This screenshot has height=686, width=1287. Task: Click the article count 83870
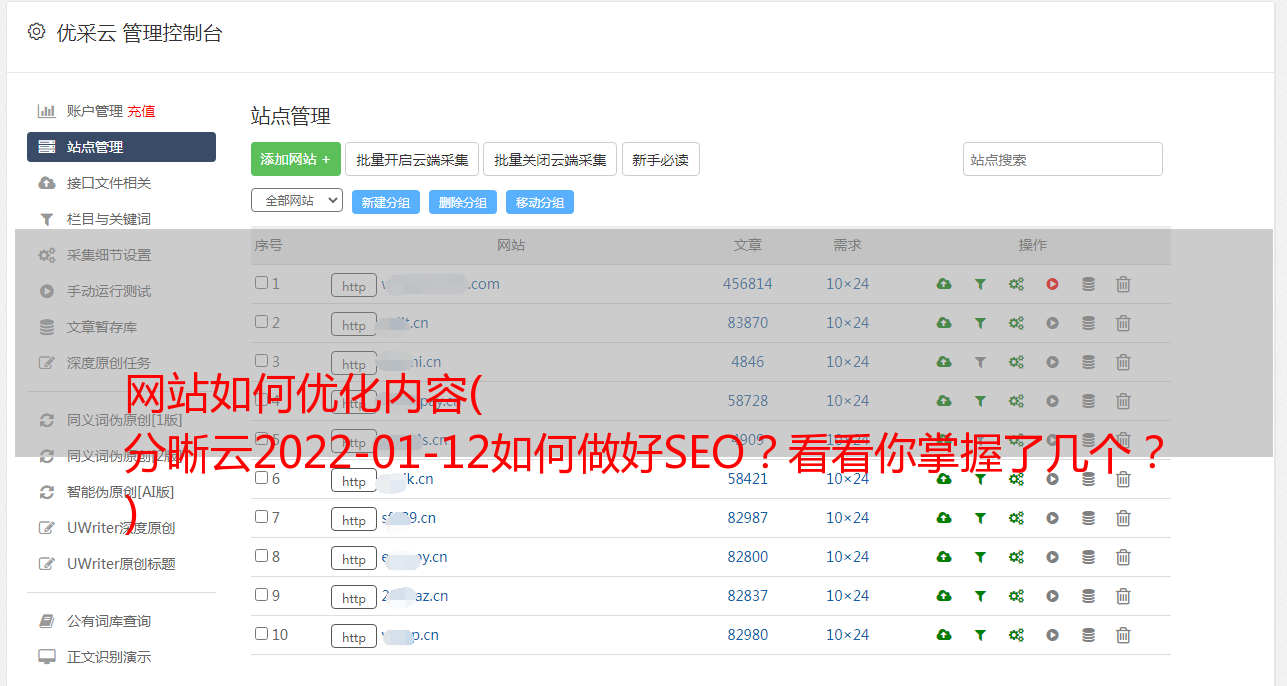[x=748, y=323]
